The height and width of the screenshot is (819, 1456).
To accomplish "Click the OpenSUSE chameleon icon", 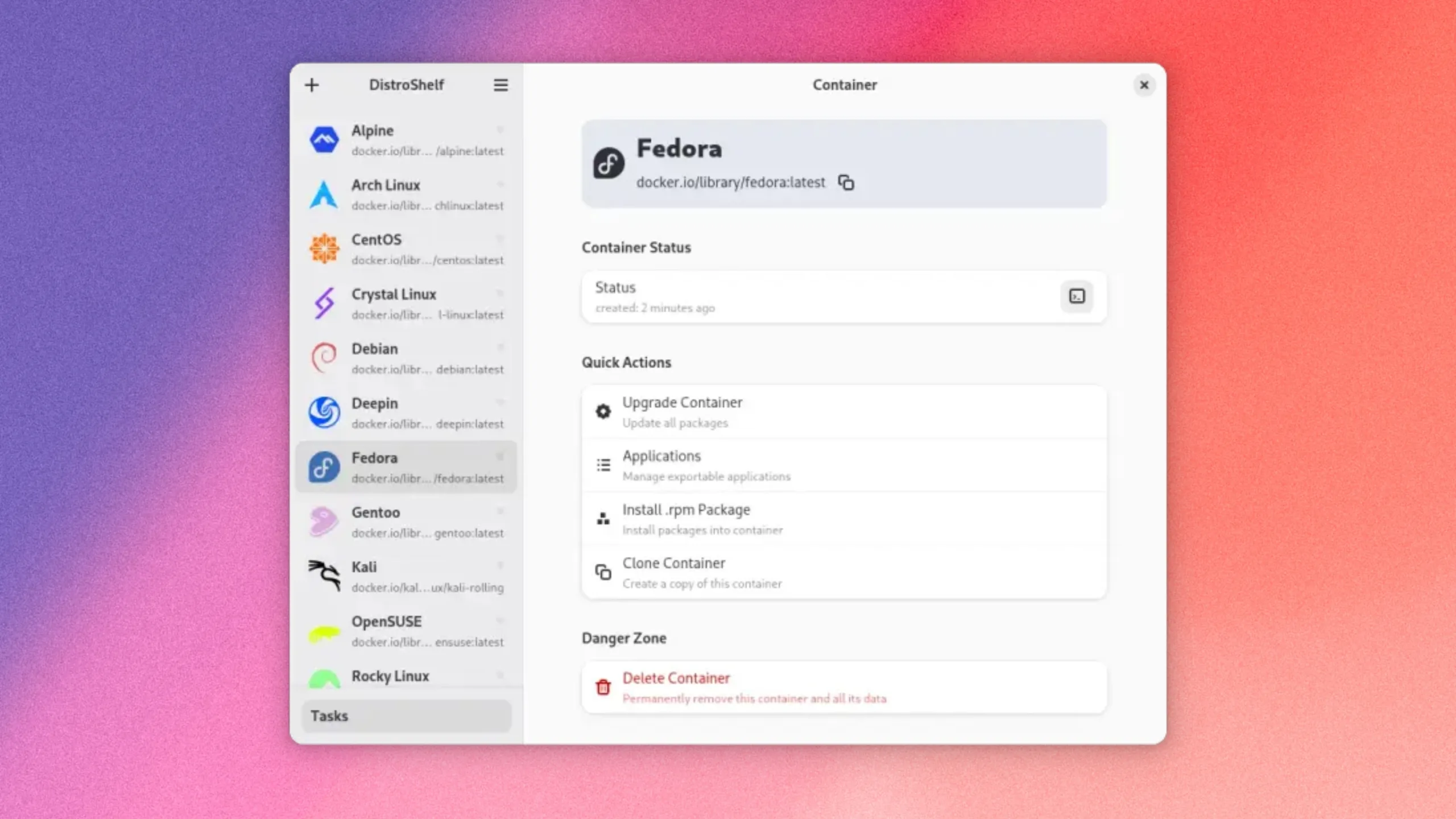I will pyautogui.click(x=324, y=634).
